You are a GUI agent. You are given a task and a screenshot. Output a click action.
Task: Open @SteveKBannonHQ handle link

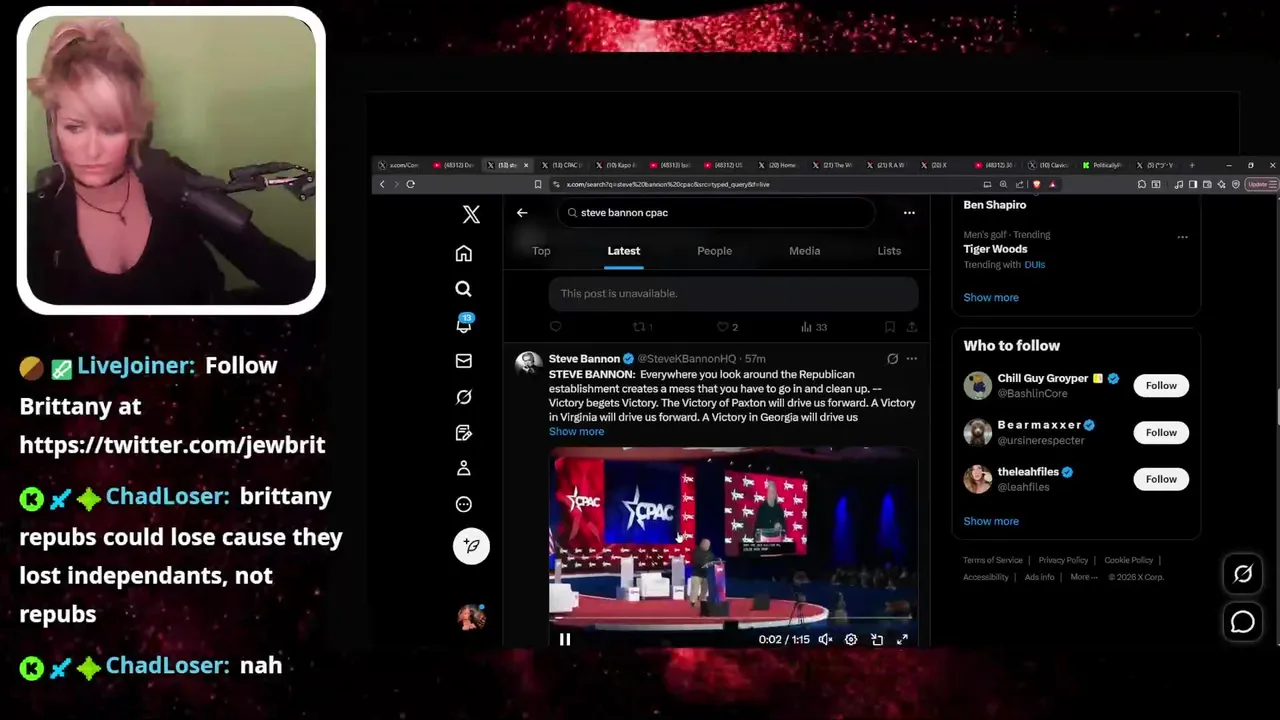tap(686, 359)
